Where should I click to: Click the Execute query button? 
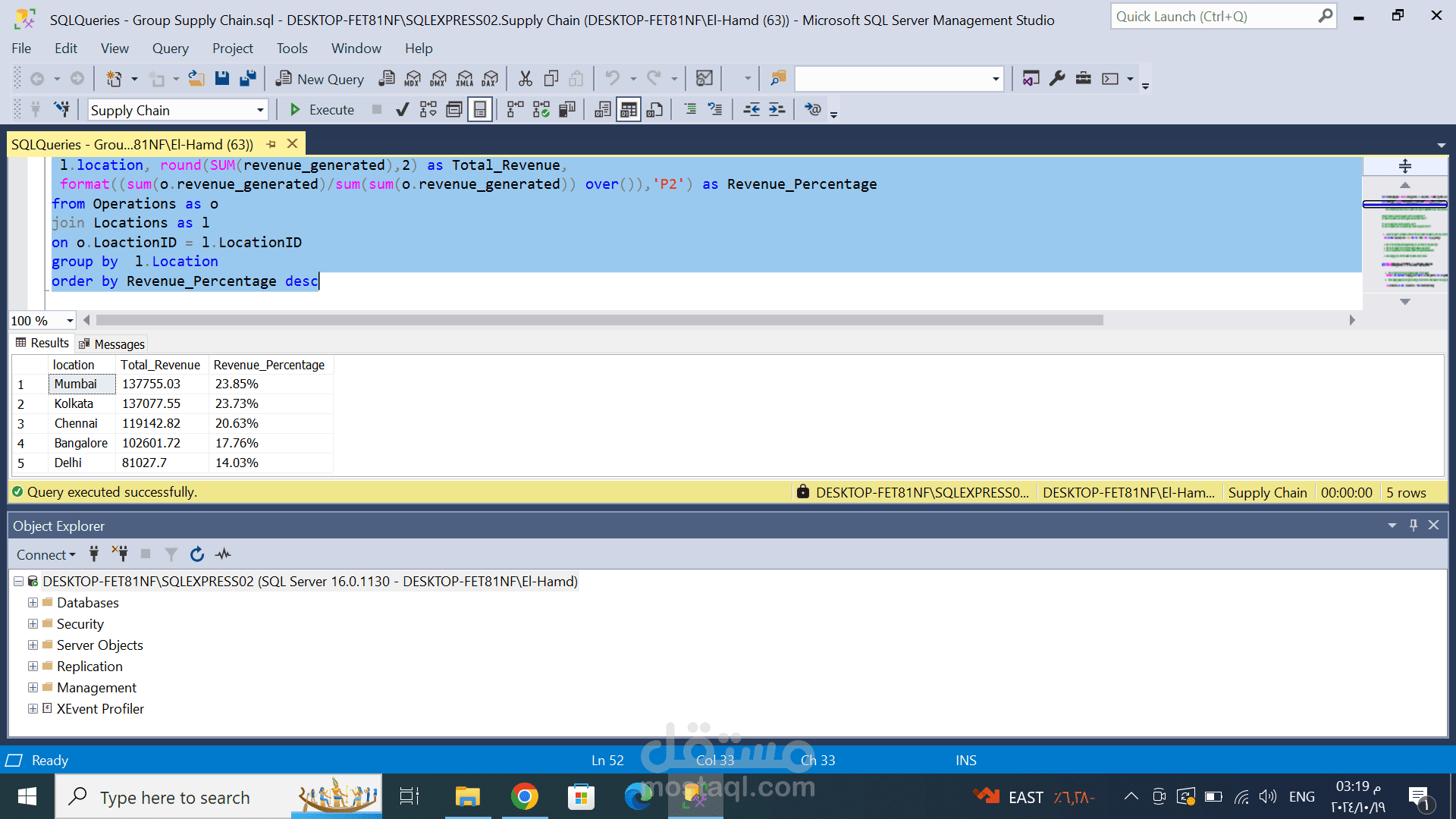point(322,110)
